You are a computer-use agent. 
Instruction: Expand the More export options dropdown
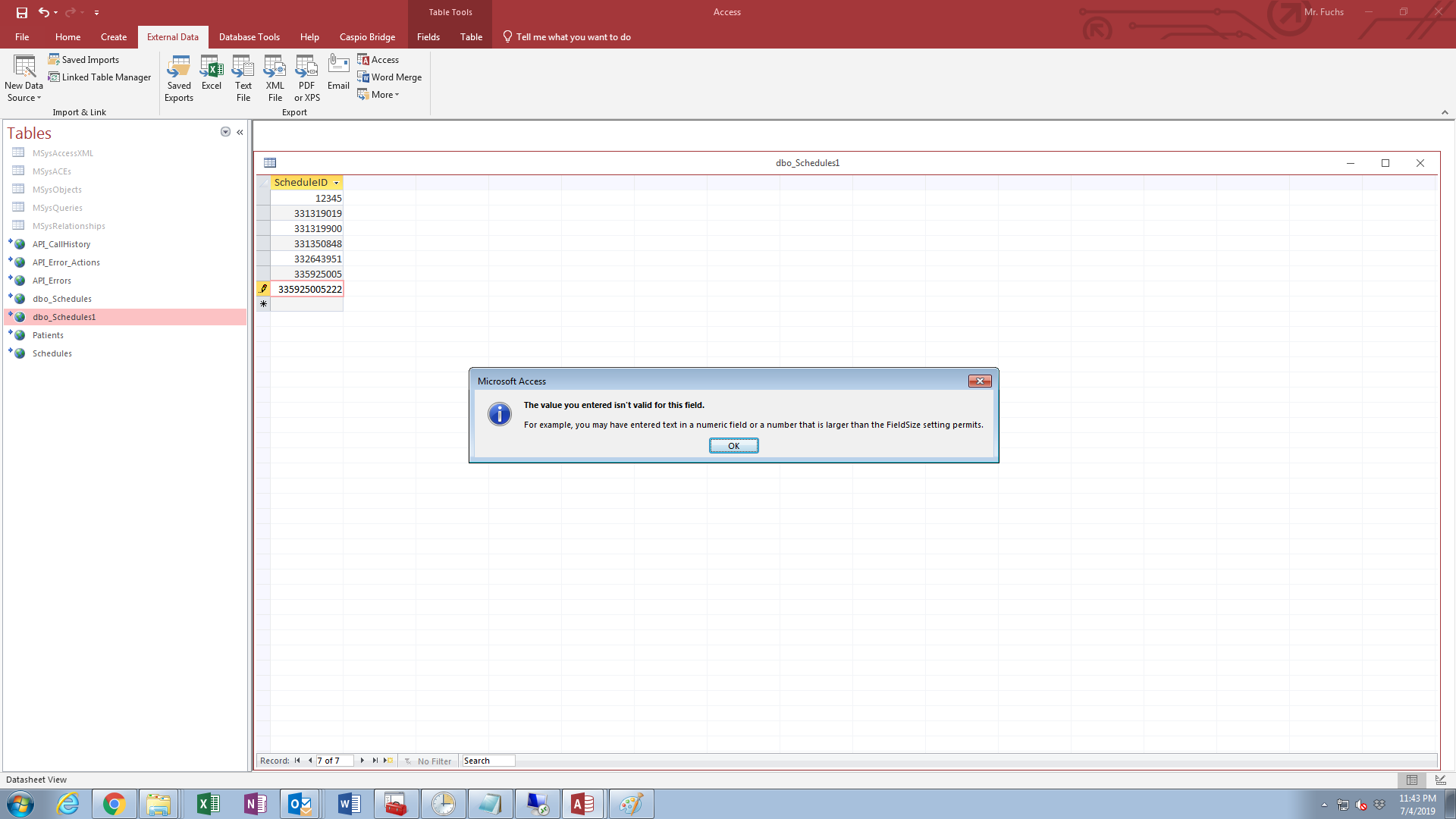tap(379, 95)
